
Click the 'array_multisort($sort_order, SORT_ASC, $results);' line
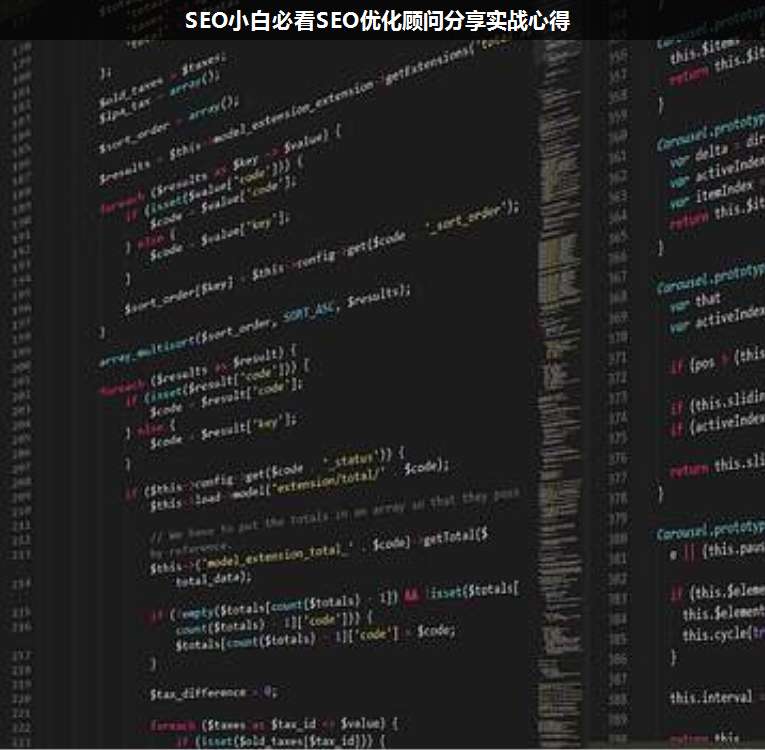tap(255, 328)
